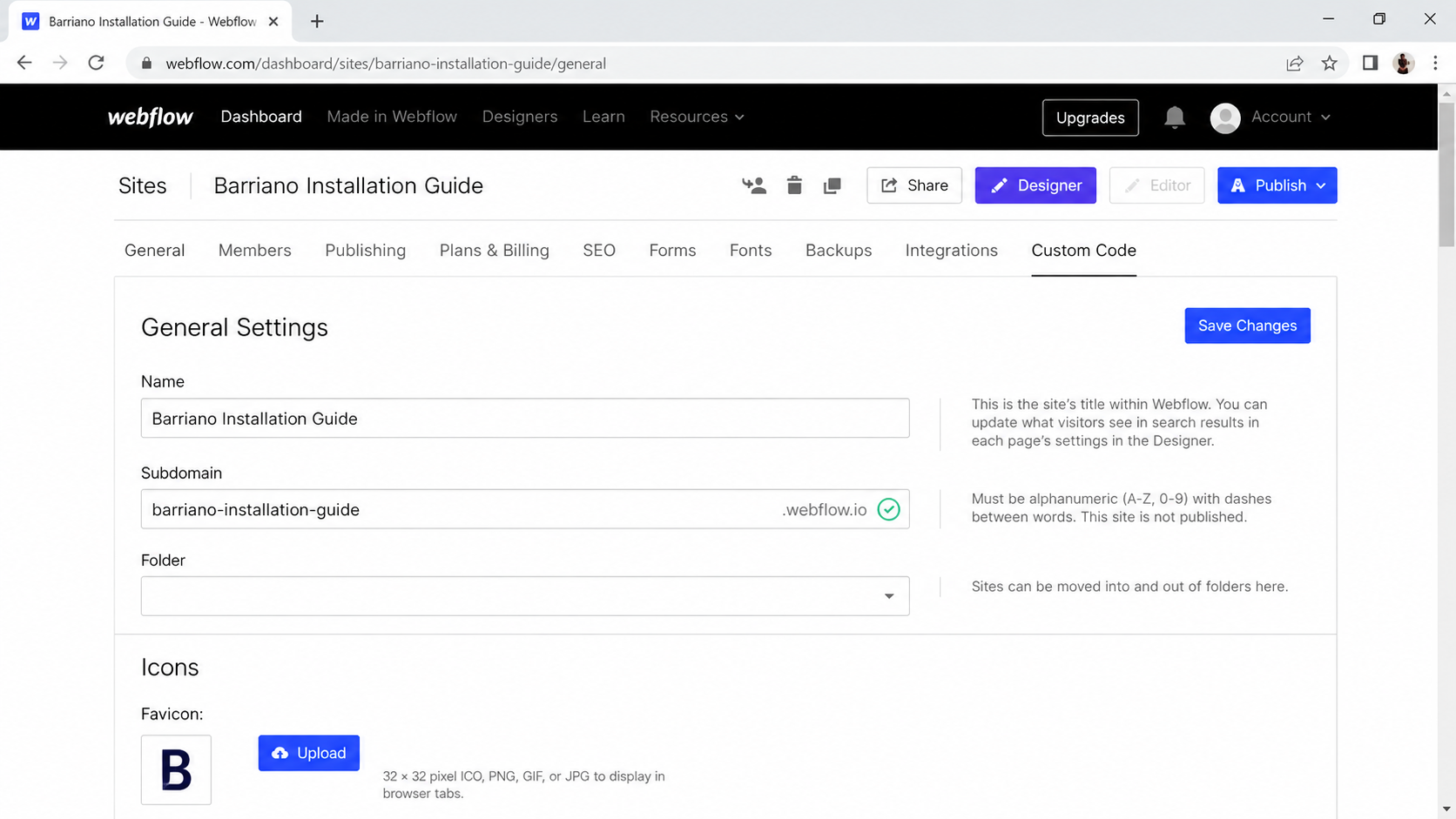View site lock security info

coord(146,63)
